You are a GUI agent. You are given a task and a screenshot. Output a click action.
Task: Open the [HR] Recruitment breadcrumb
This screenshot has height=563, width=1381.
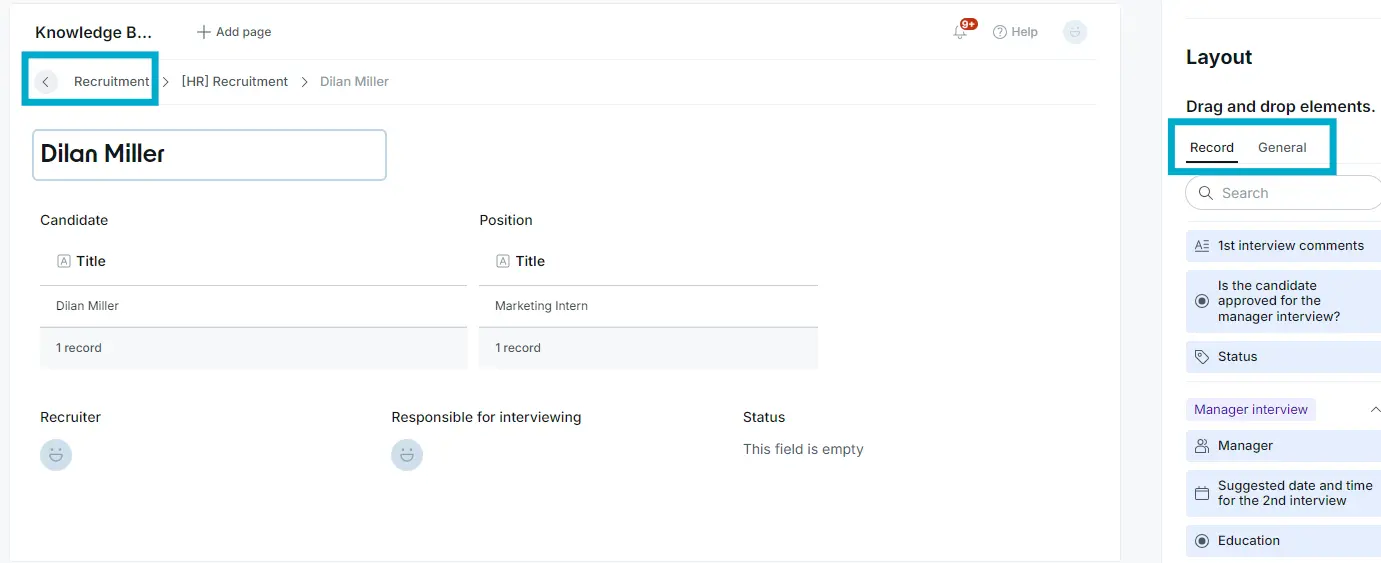coord(234,82)
